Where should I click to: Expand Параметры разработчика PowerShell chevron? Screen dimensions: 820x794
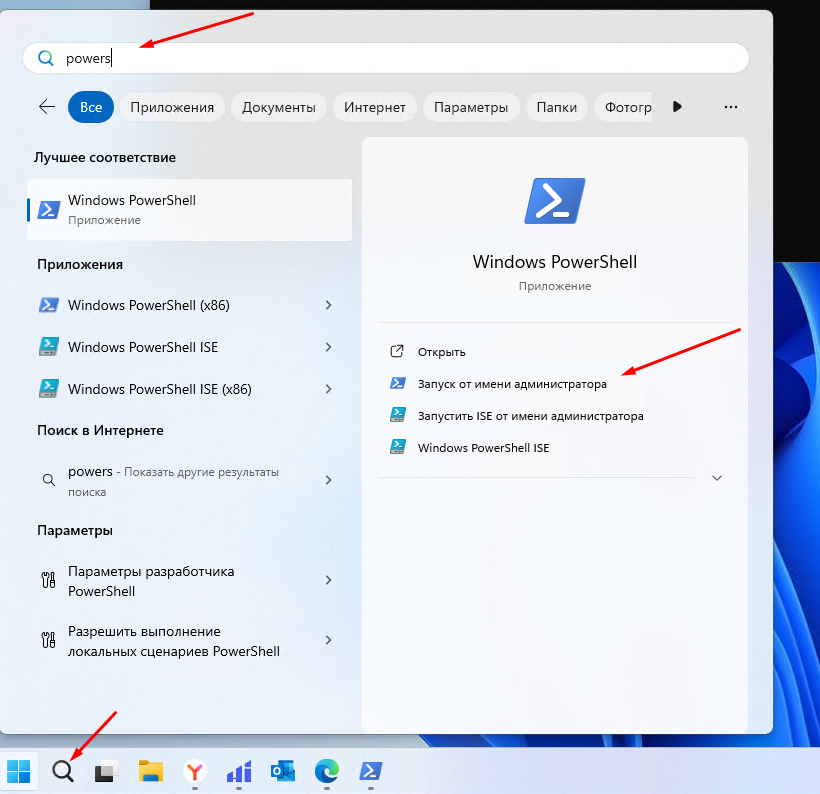coord(328,580)
